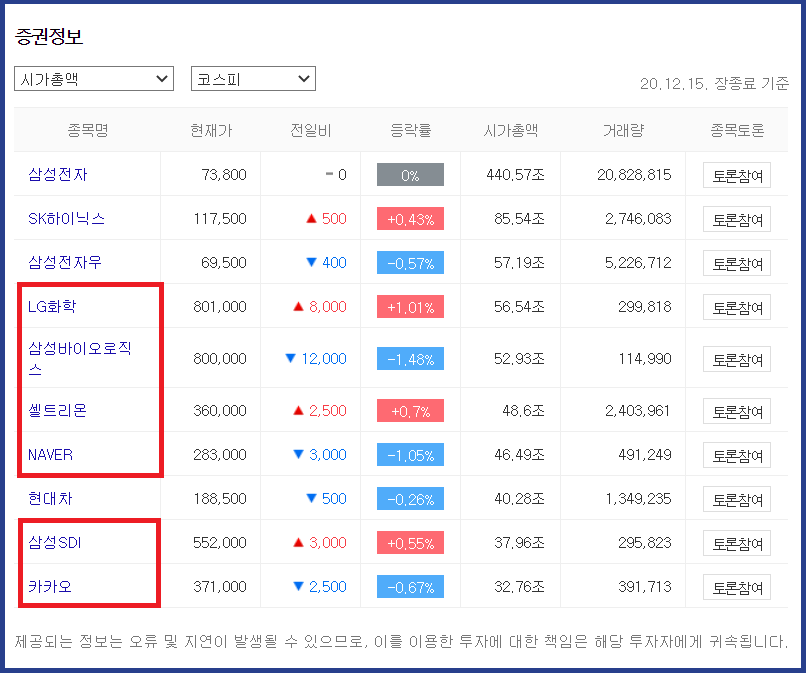
Task: Open the NAVER stock link
Action: pyautogui.click(x=50, y=454)
